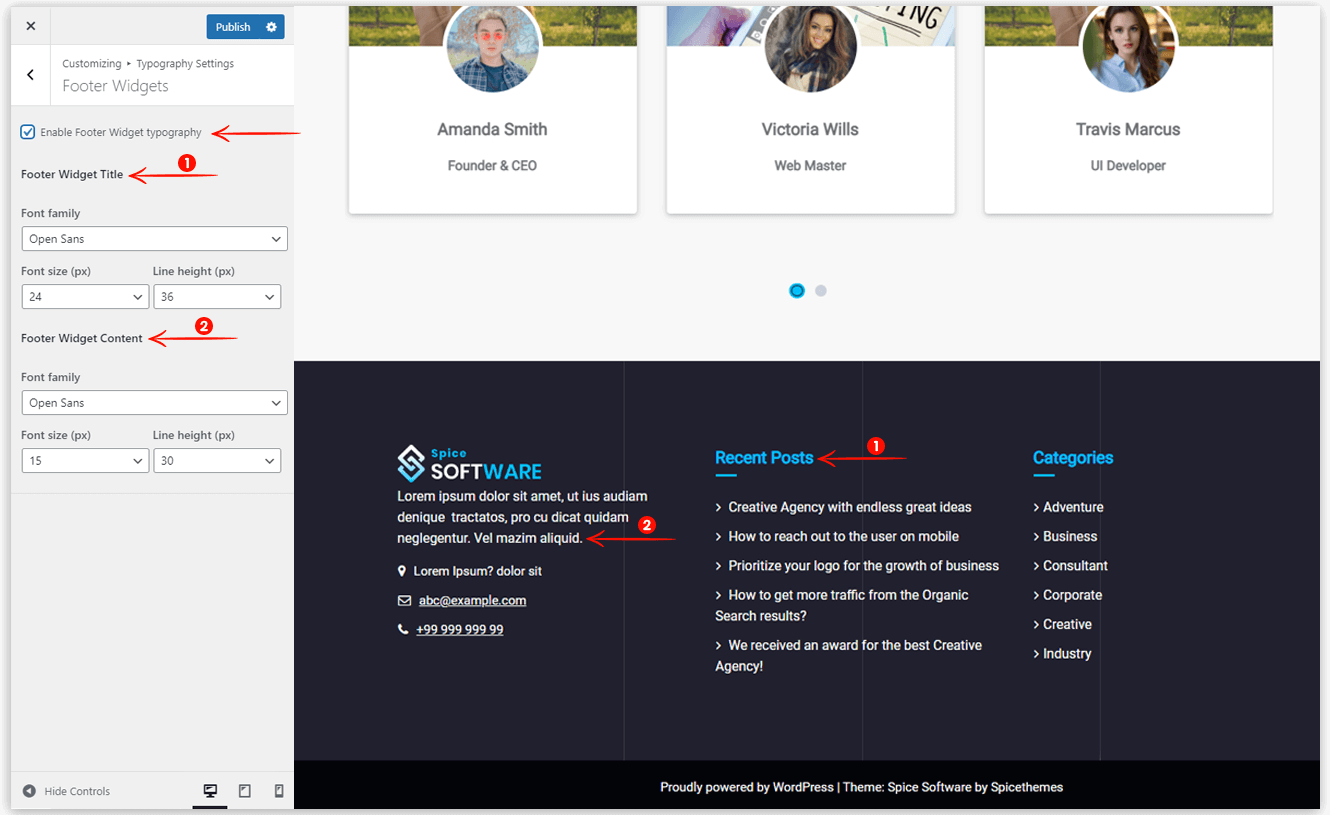Image resolution: width=1330 pixels, height=815 pixels.
Task: Click the Lorem ipsum footer paragraph
Action: (x=522, y=517)
